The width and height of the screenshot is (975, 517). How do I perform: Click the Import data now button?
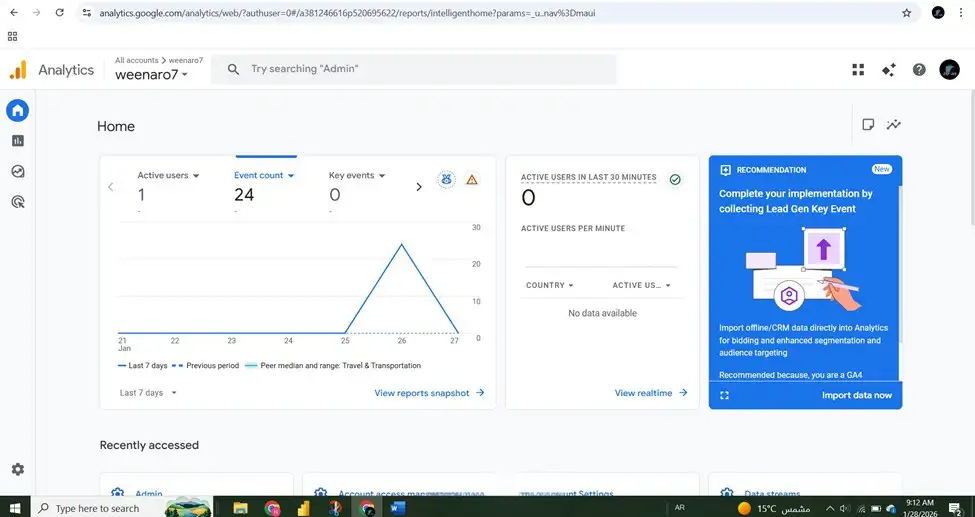click(856, 395)
